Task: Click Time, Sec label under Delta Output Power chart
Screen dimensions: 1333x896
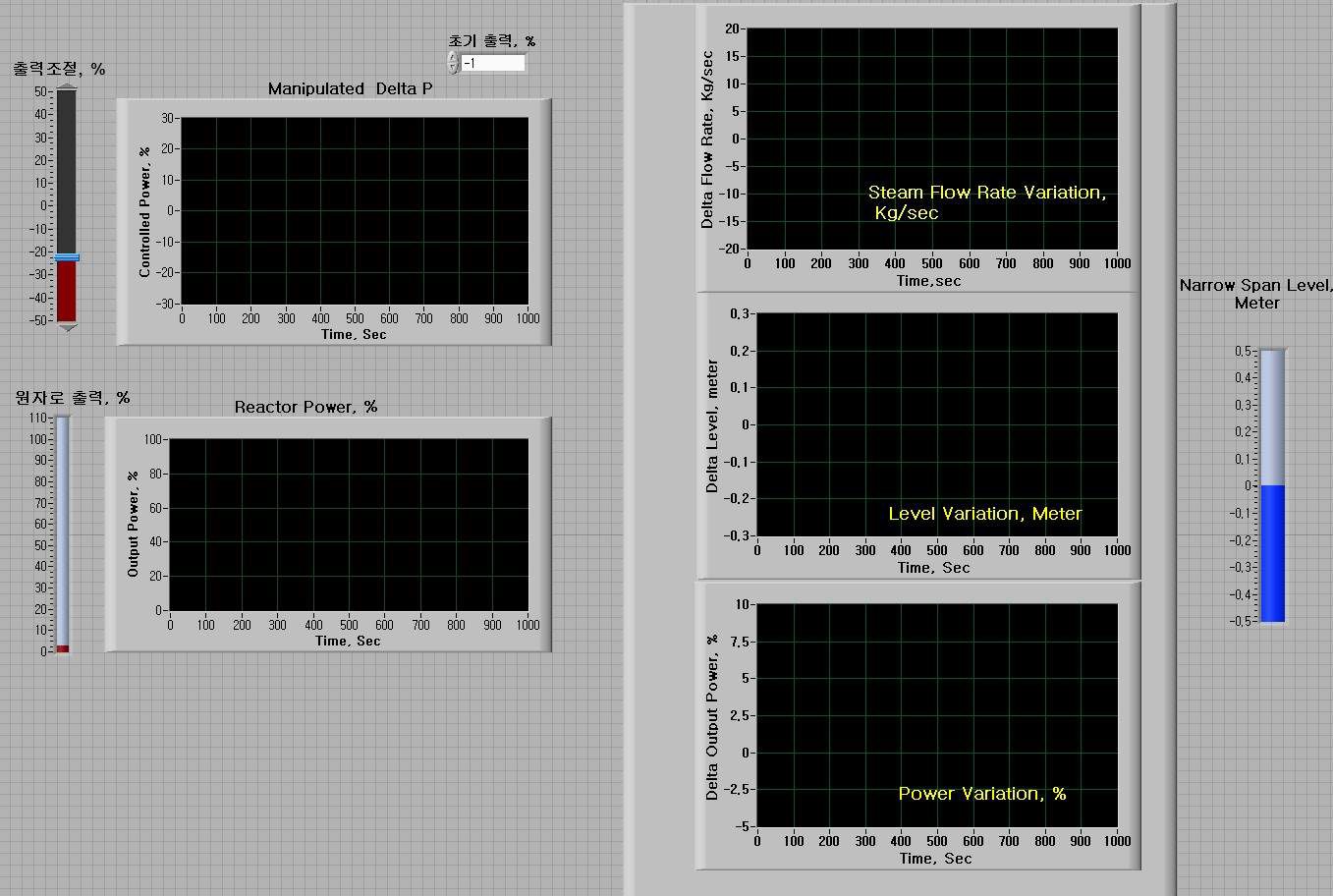Action: click(x=935, y=859)
